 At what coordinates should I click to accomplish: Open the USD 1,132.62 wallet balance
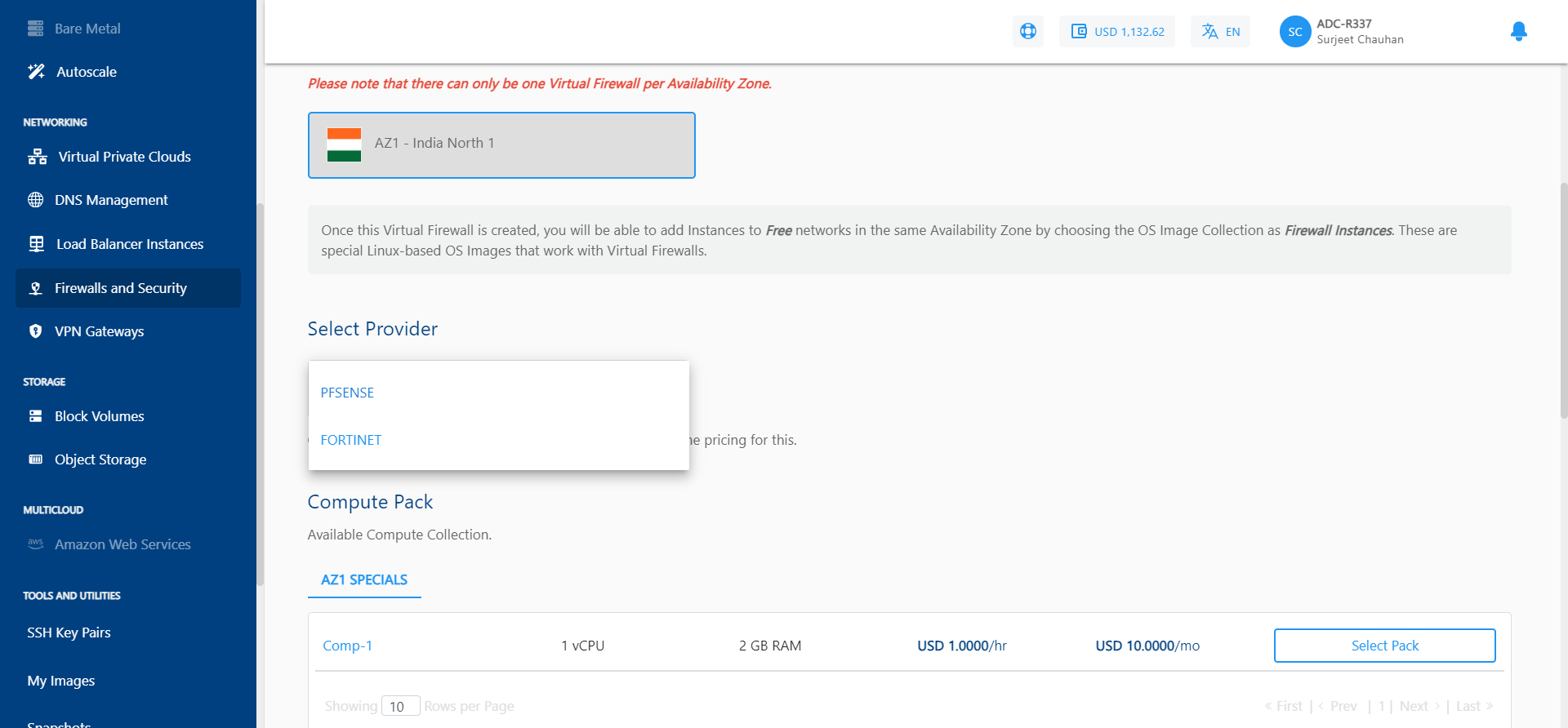(1117, 32)
